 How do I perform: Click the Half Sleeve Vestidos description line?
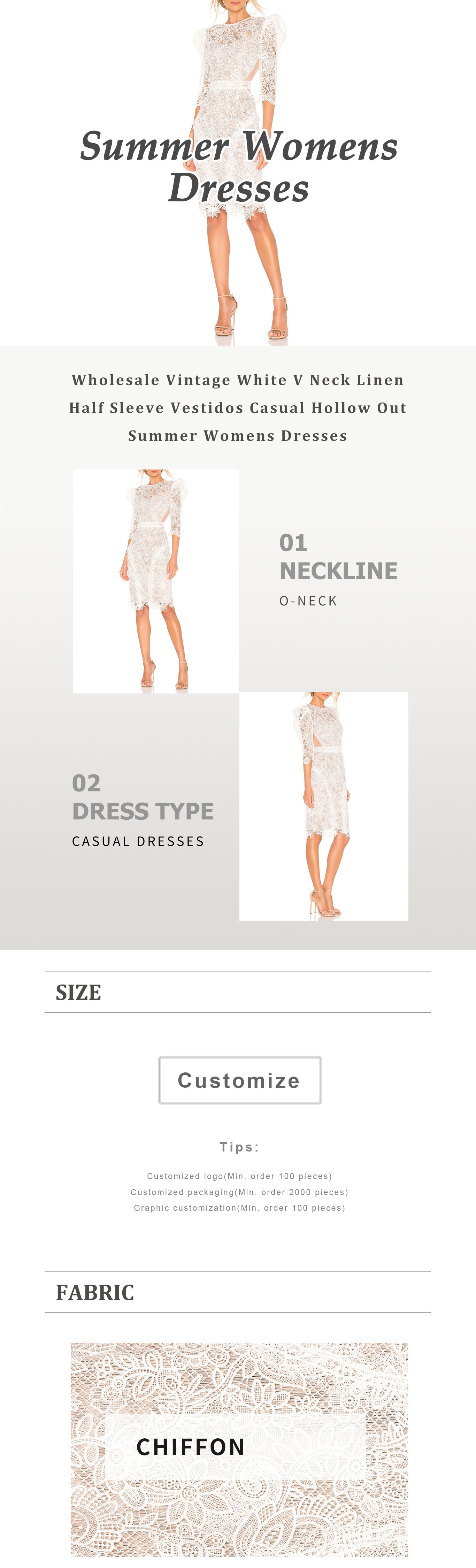(x=238, y=408)
